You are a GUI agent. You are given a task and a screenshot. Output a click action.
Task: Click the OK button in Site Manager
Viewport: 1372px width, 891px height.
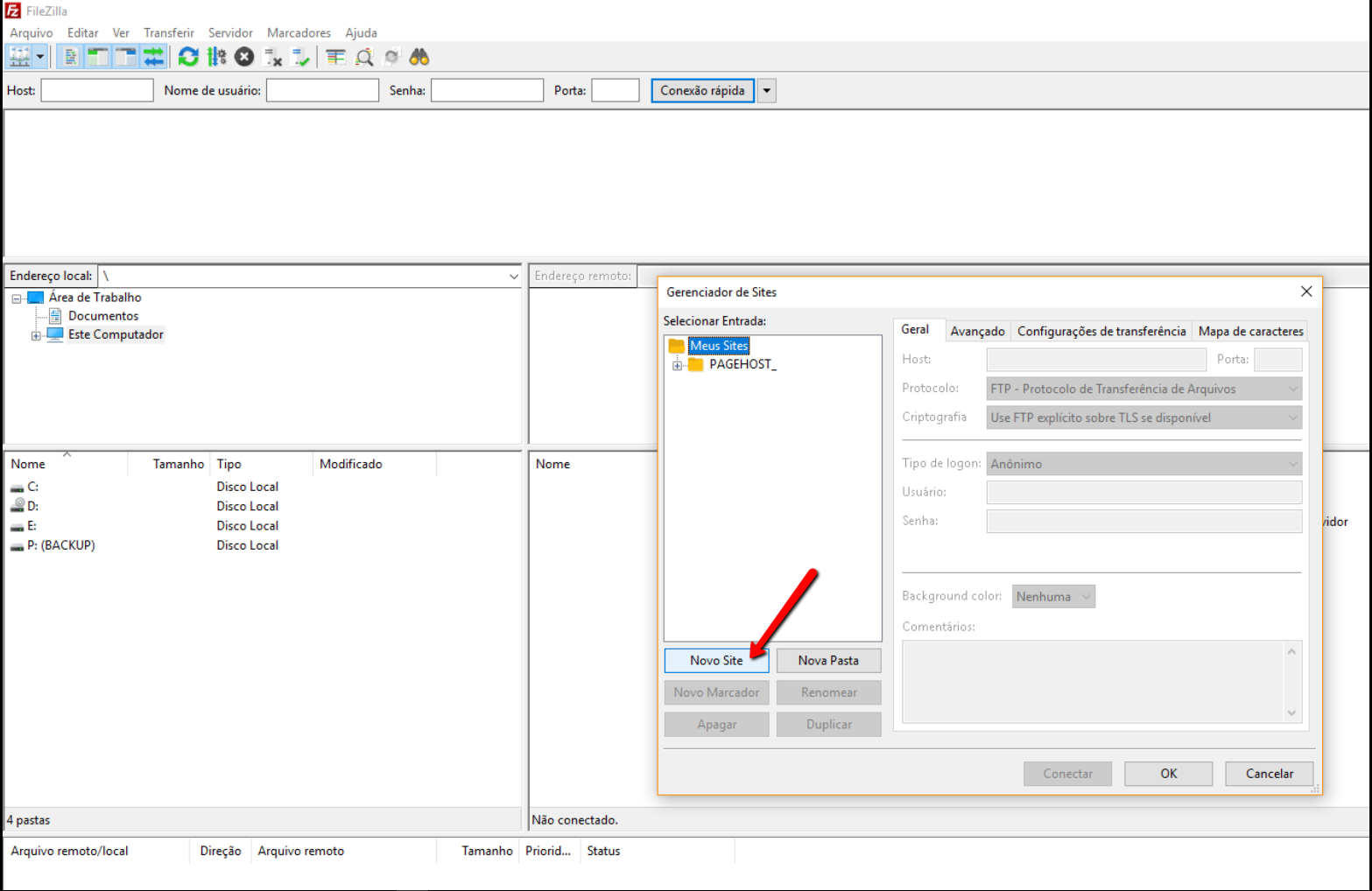pyautogui.click(x=1168, y=774)
